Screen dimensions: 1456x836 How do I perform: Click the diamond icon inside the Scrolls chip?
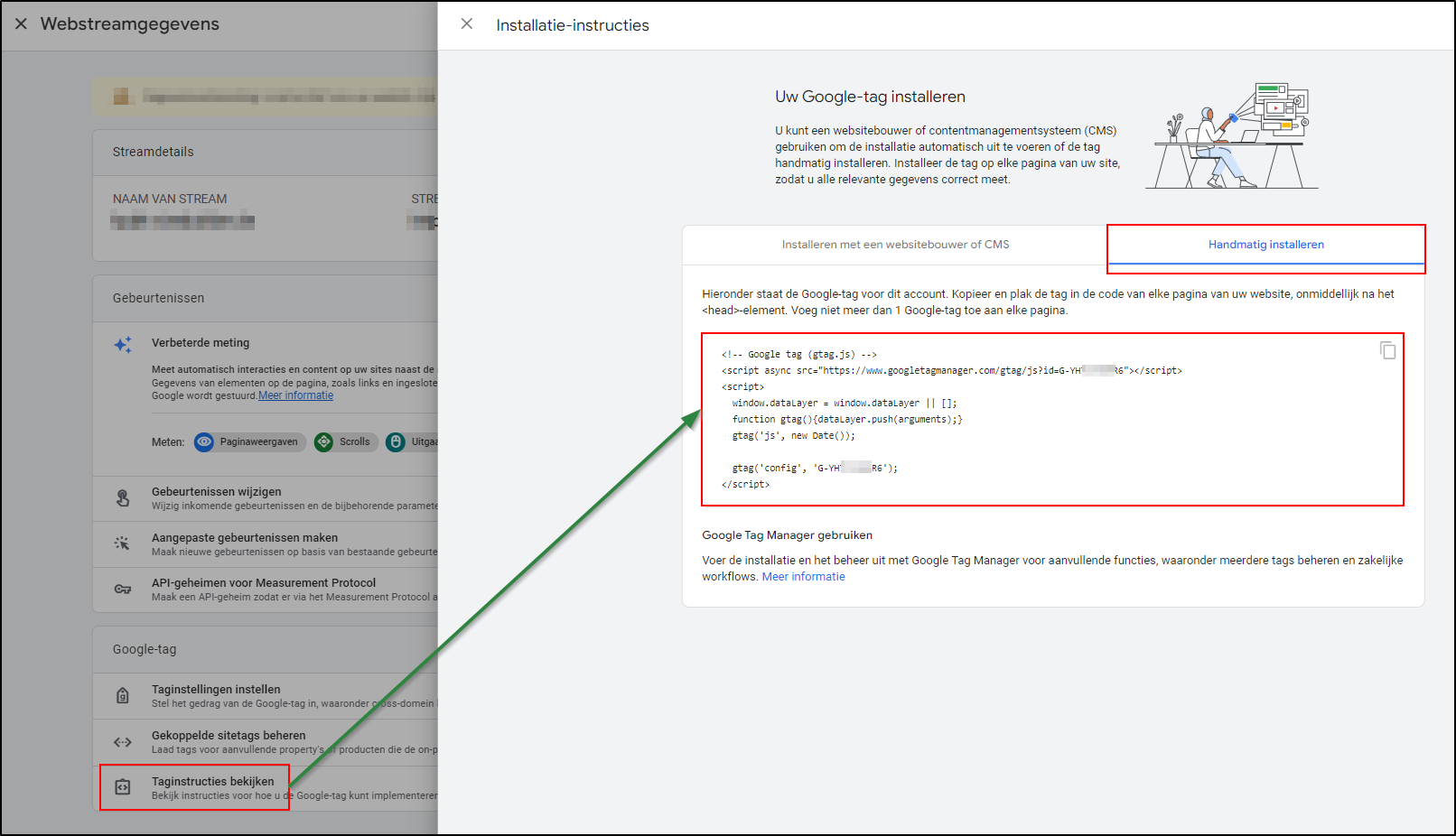[x=323, y=441]
